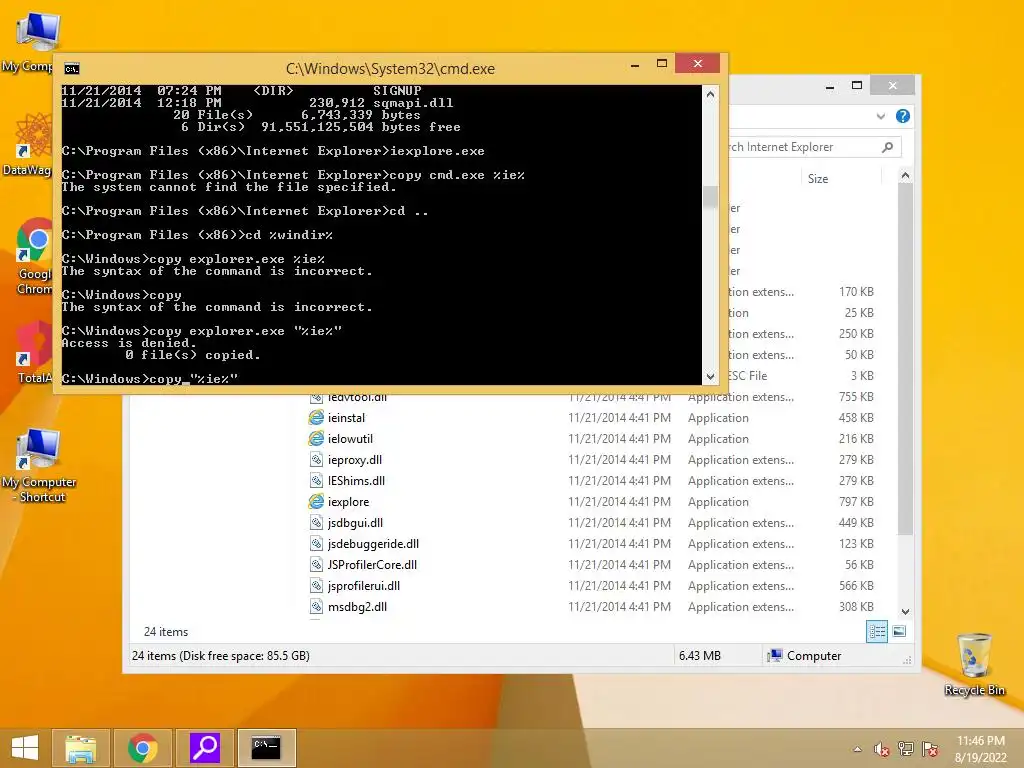Select the 797 KB size cell for iexplore
1024x768 pixels.
click(x=856, y=502)
